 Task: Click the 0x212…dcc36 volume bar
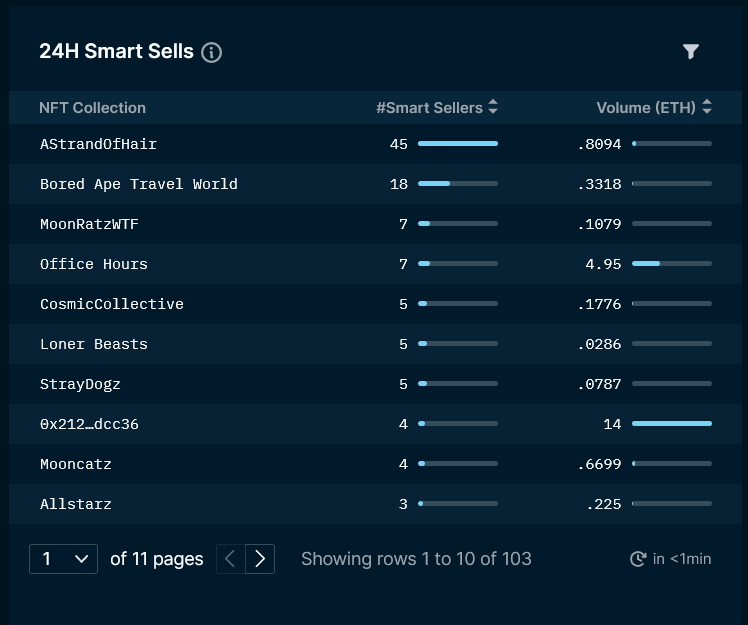(672, 424)
